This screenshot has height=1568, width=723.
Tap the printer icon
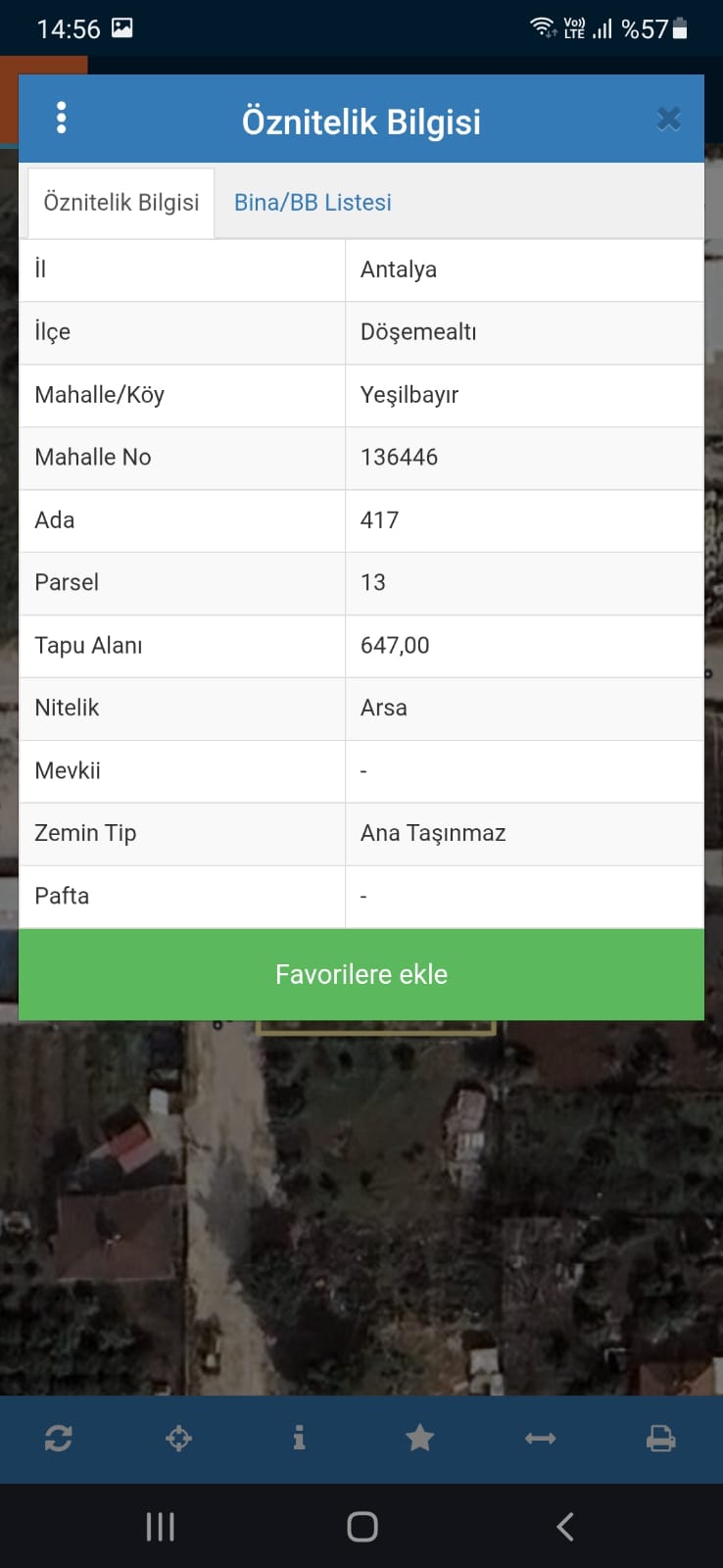click(661, 1439)
